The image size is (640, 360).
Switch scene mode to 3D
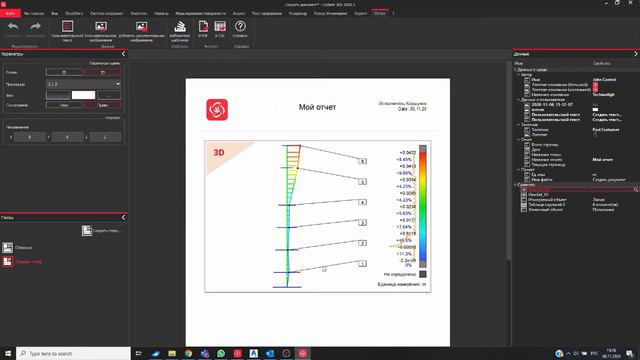click(103, 72)
